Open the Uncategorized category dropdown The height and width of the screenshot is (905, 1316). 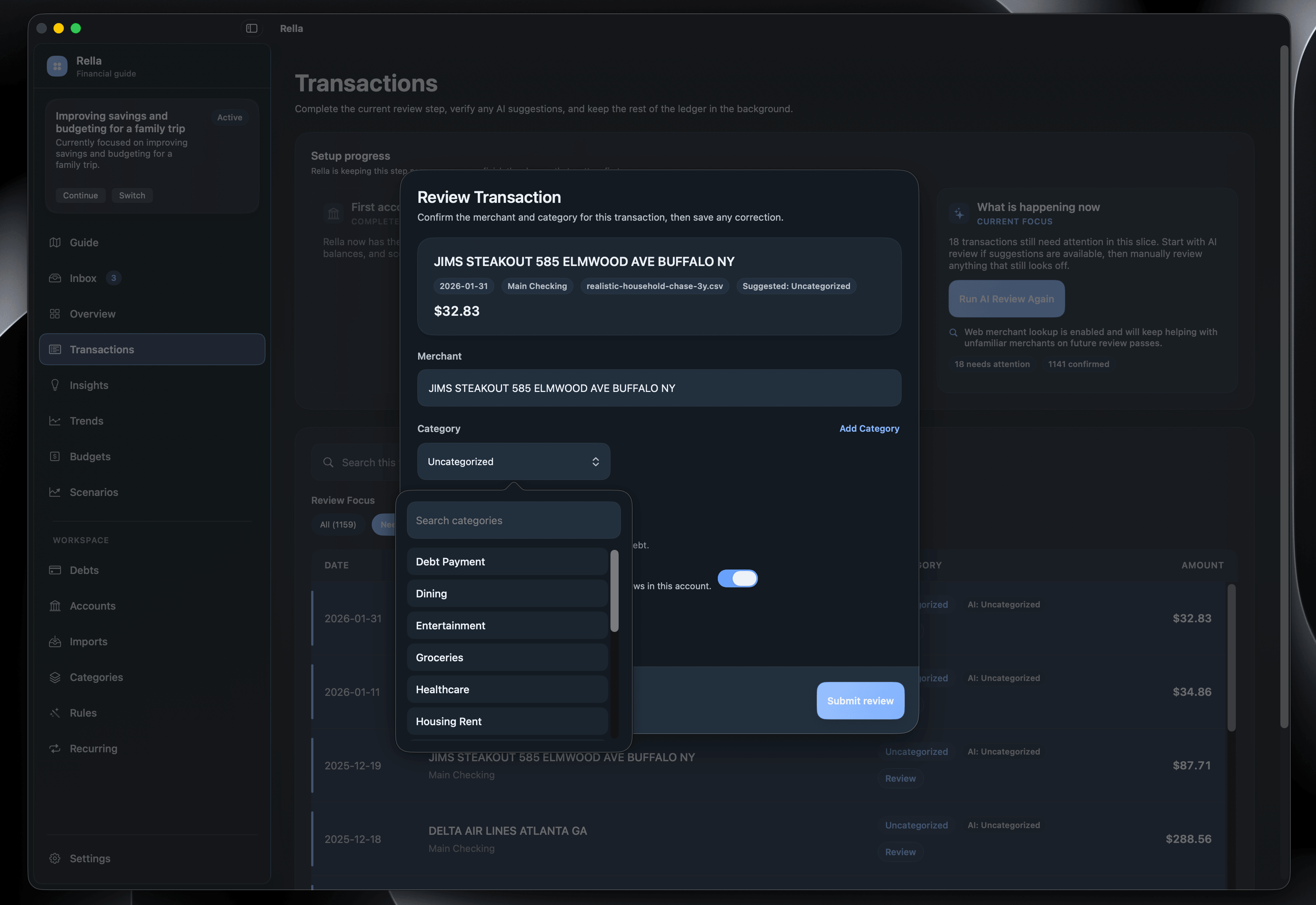click(514, 461)
